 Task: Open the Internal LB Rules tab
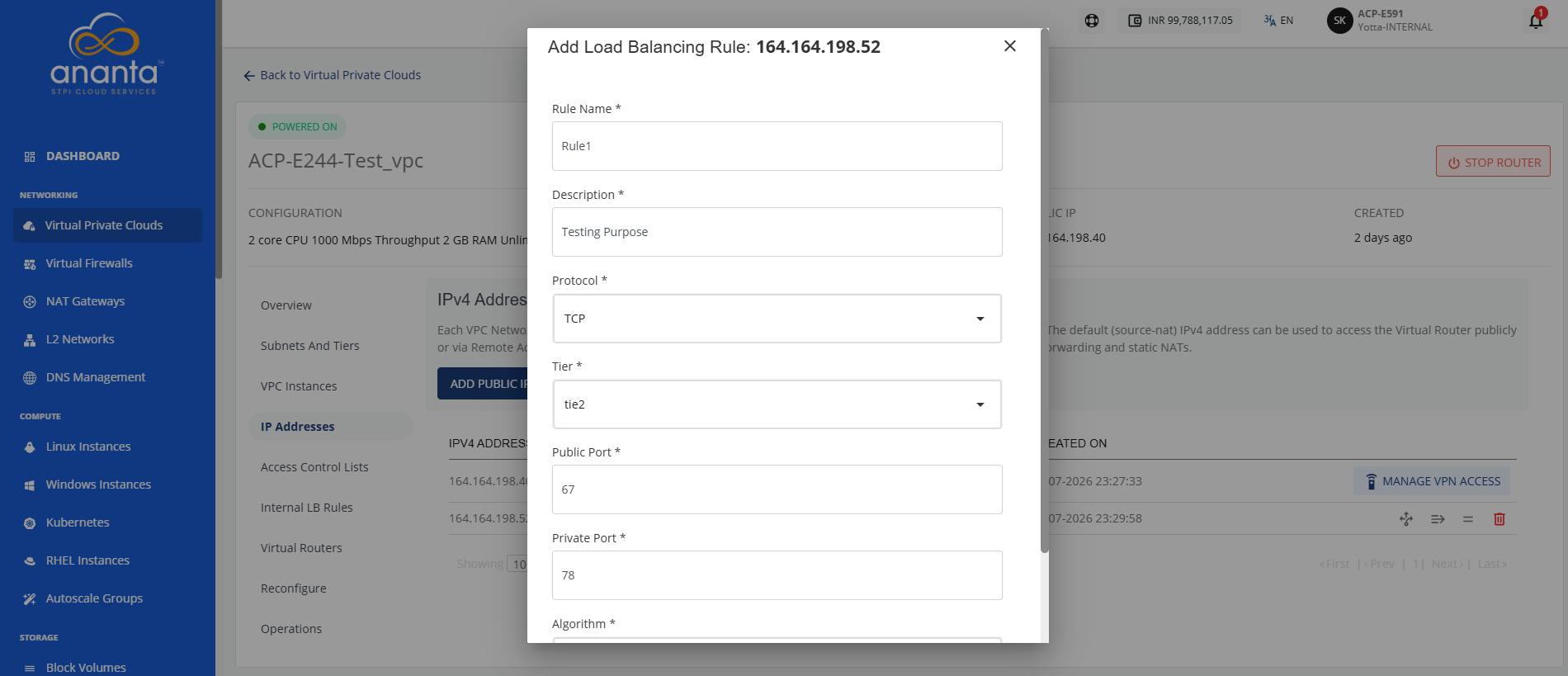[x=307, y=508]
